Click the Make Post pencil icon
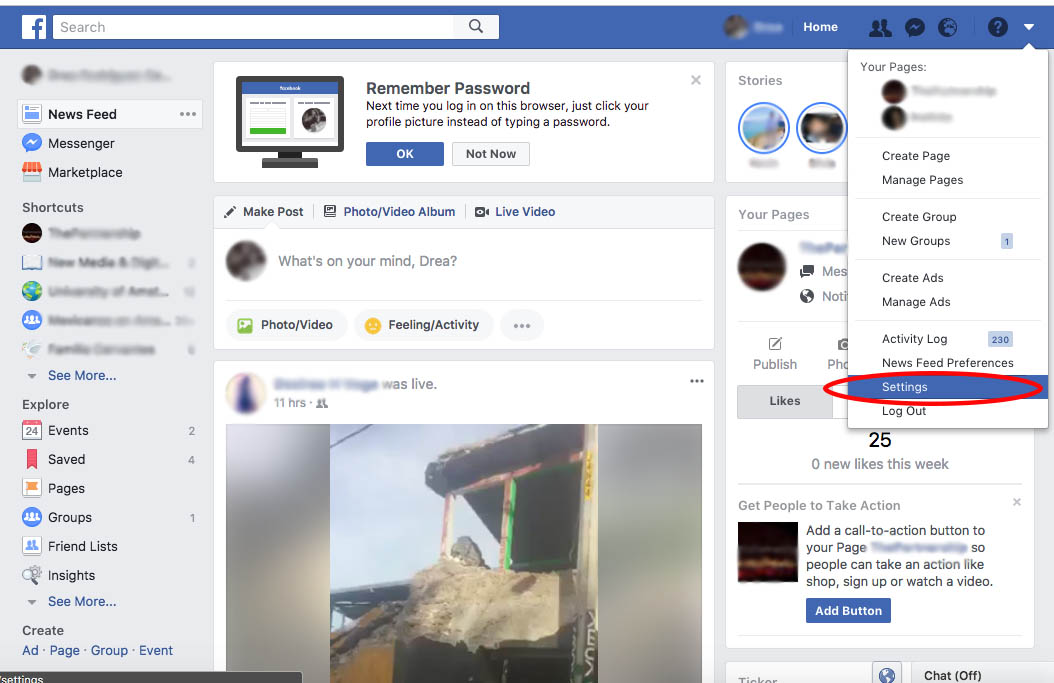Viewport: 1054px width, 683px height. coord(230,212)
